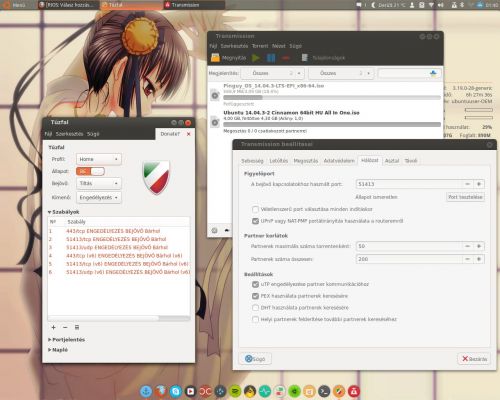
Task: Uncheck UPnP or NAT-PMP port forwarding
Action: click(255, 221)
